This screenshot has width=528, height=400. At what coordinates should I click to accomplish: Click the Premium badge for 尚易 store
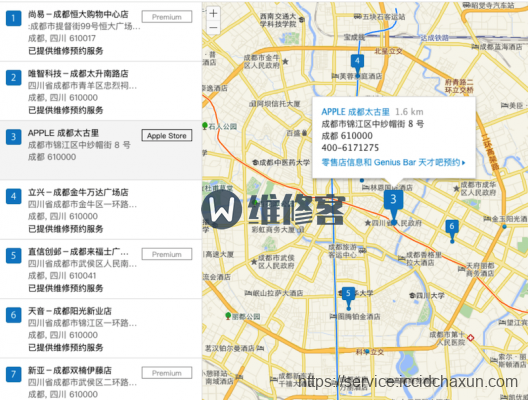(167, 17)
